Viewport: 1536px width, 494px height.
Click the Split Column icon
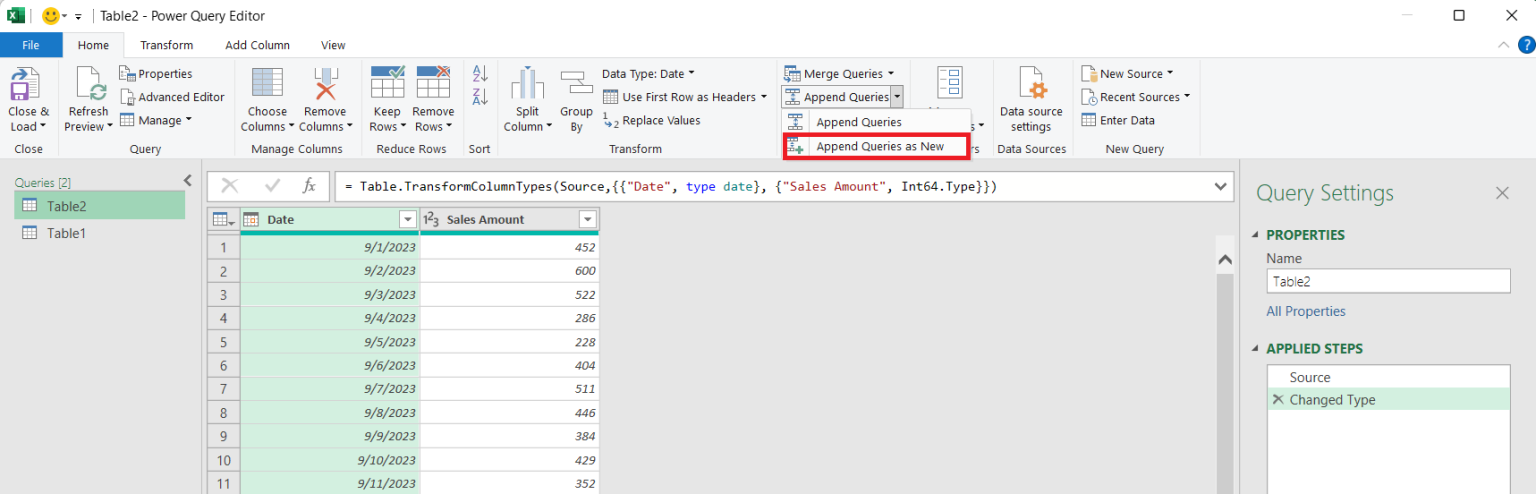527,85
